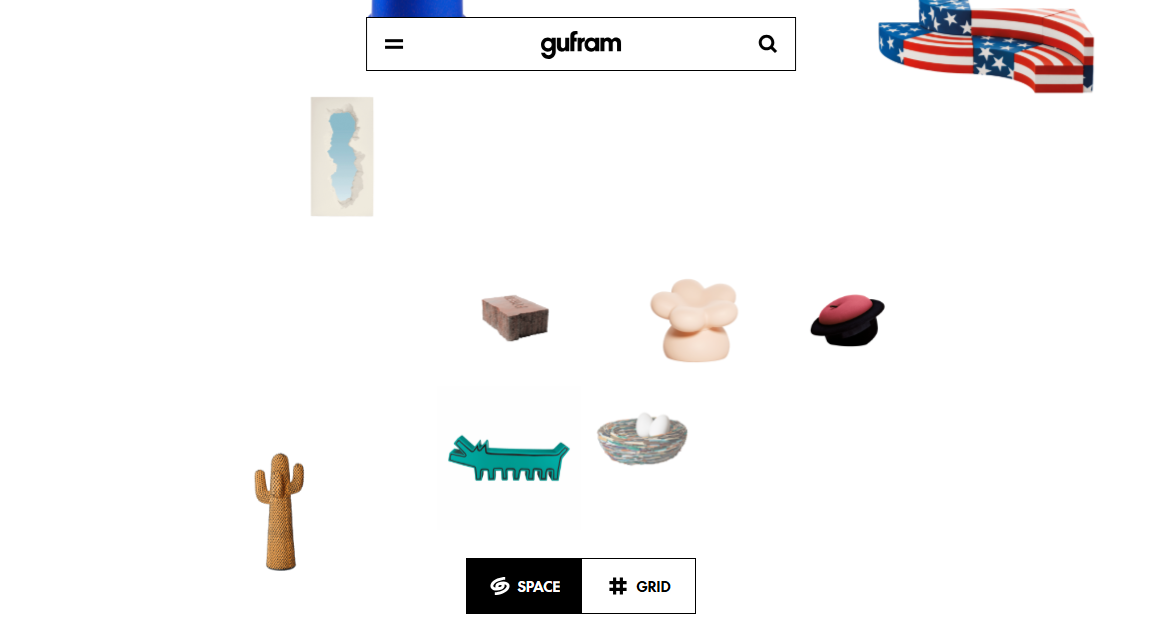This screenshot has height=631, width=1150.
Task: View the American flag sofa product
Action: pyautogui.click(x=986, y=46)
